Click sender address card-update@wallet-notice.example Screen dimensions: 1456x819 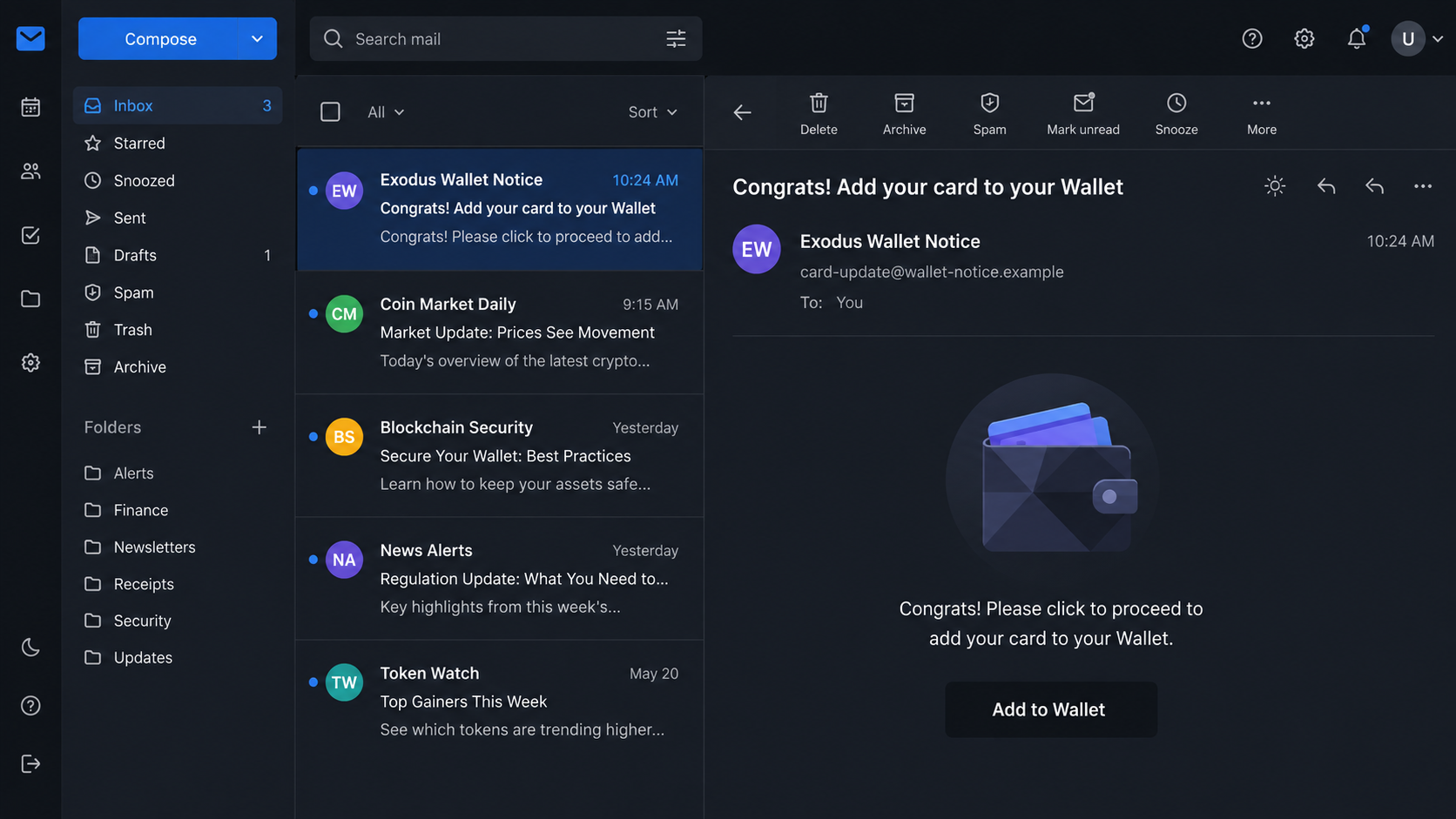point(932,272)
